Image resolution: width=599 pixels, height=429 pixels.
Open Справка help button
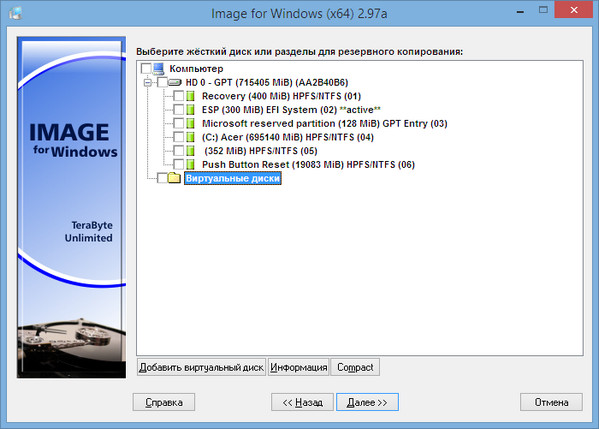(164, 402)
